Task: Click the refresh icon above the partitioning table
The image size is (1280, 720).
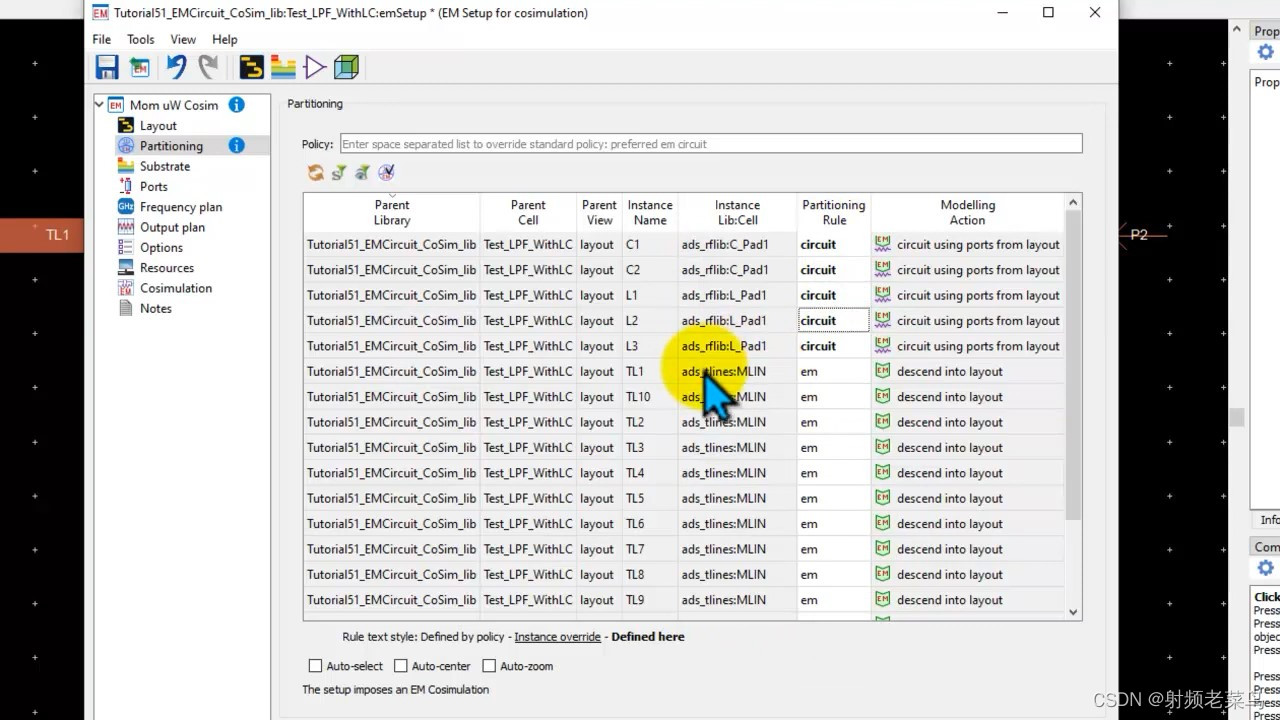Action: point(315,172)
